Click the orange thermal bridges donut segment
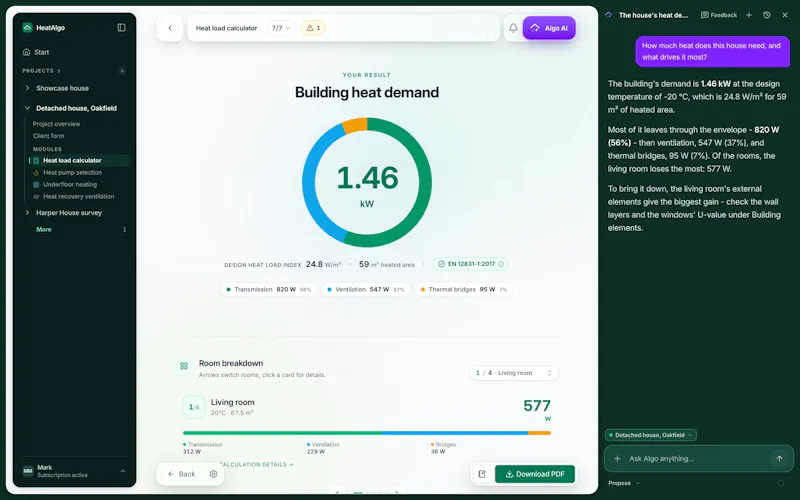The image size is (800, 500). (355, 126)
